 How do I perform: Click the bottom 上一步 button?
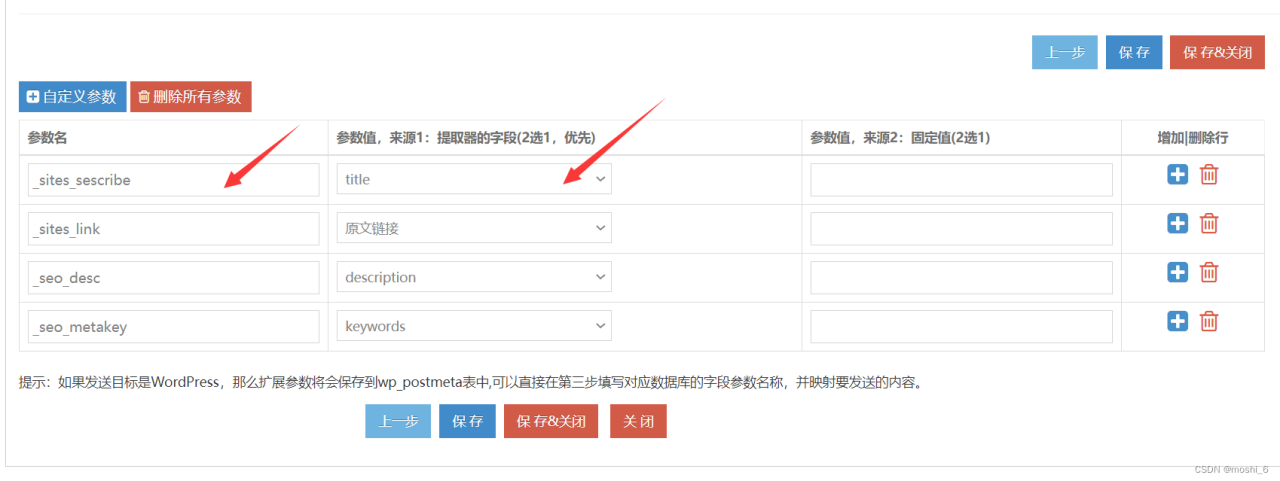tap(398, 421)
